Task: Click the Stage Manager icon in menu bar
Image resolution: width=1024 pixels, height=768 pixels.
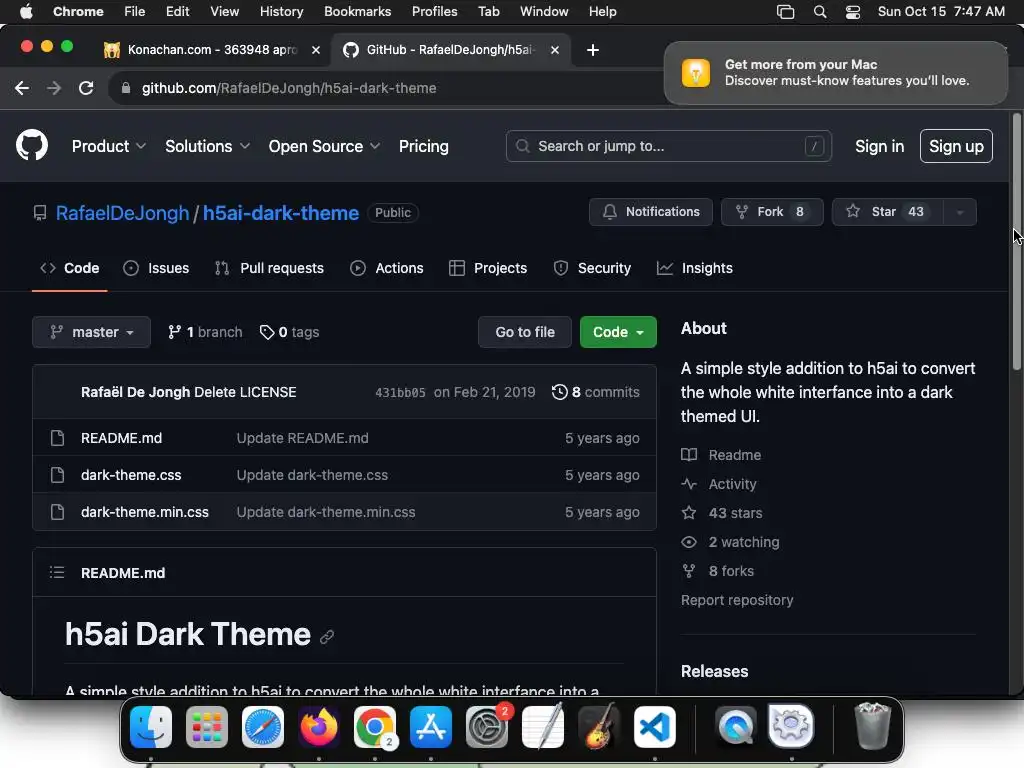Action: (x=785, y=11)
